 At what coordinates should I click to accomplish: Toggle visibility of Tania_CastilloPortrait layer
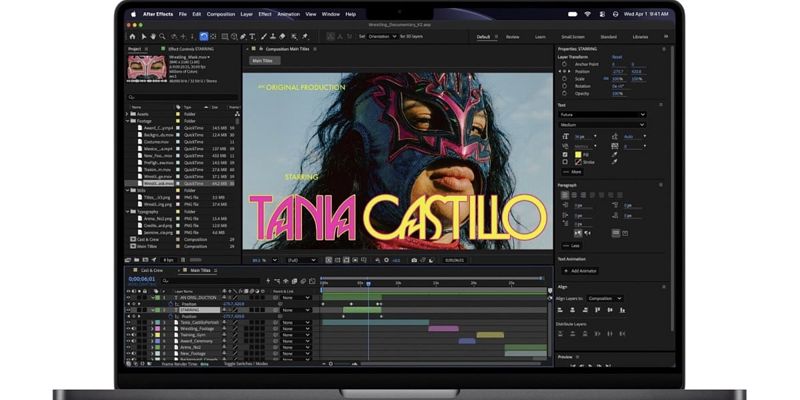(129, 322)
